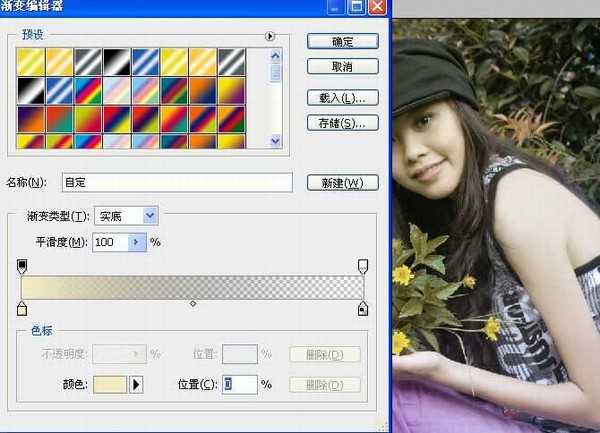
Task: Expand the 平滑度 smoothness slider arrow
Action: [x=138, y=242]
